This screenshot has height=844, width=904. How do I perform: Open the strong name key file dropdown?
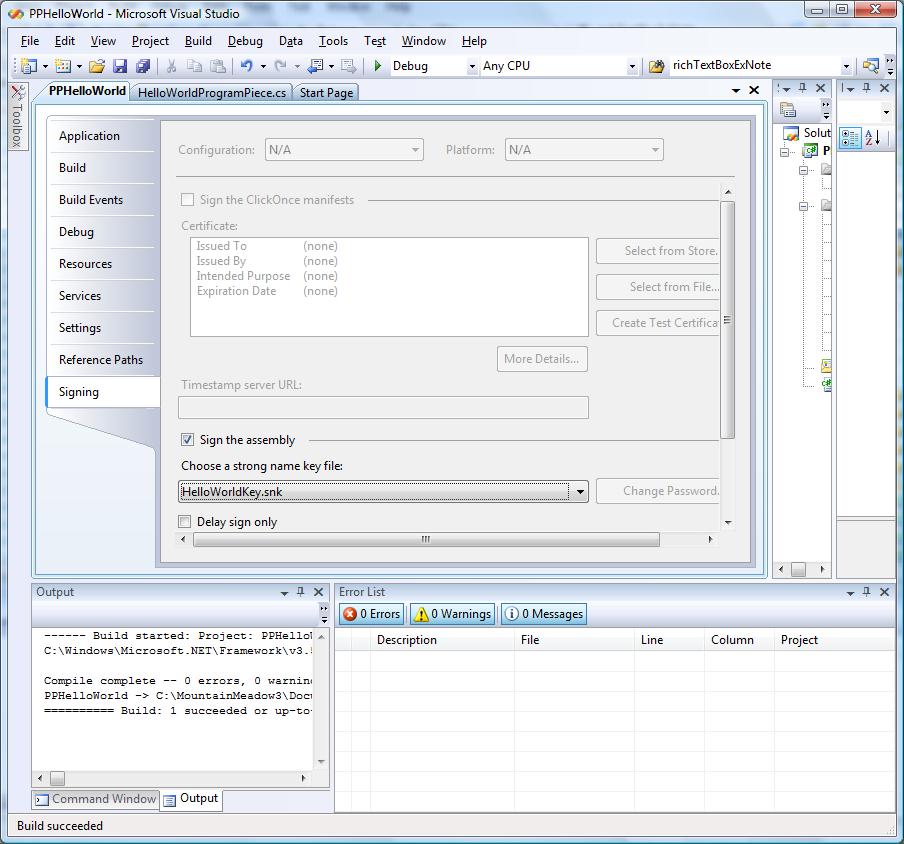tap(579, 492)
